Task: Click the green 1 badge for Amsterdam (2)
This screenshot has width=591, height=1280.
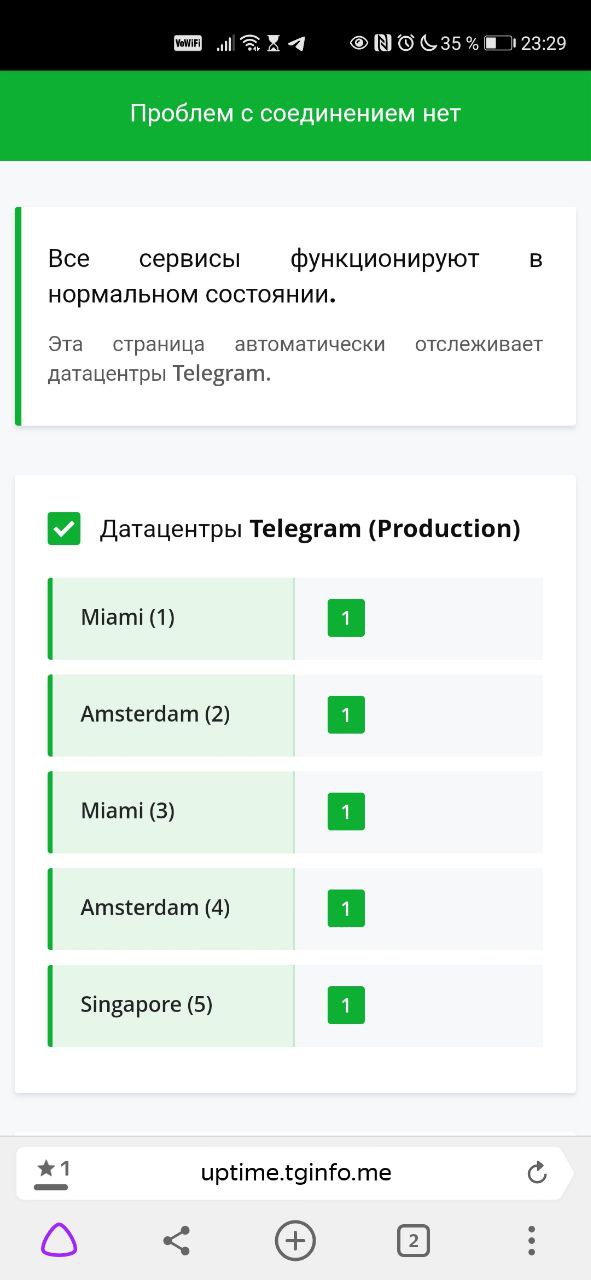Action: point(346,715)
